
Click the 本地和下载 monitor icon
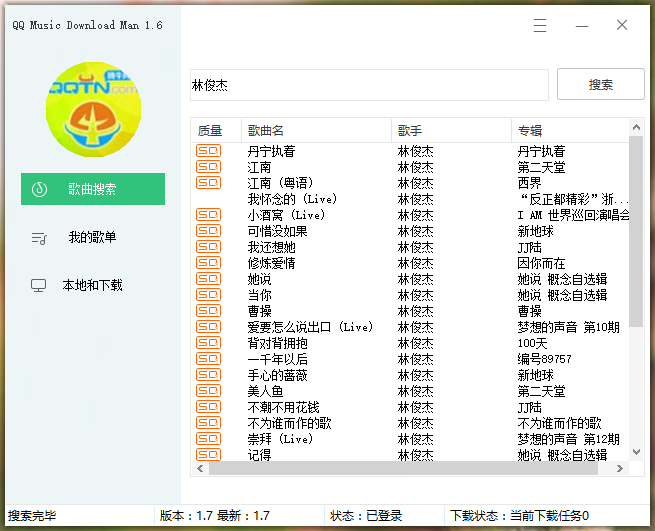click(x=39, y=285)
